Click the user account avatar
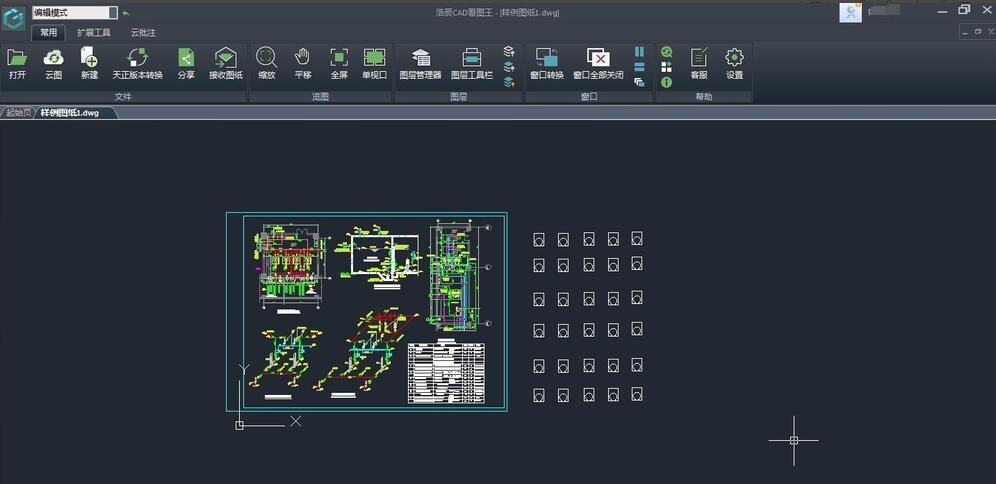The width and height of the screenshot is (996, 484). pos(851,12)
